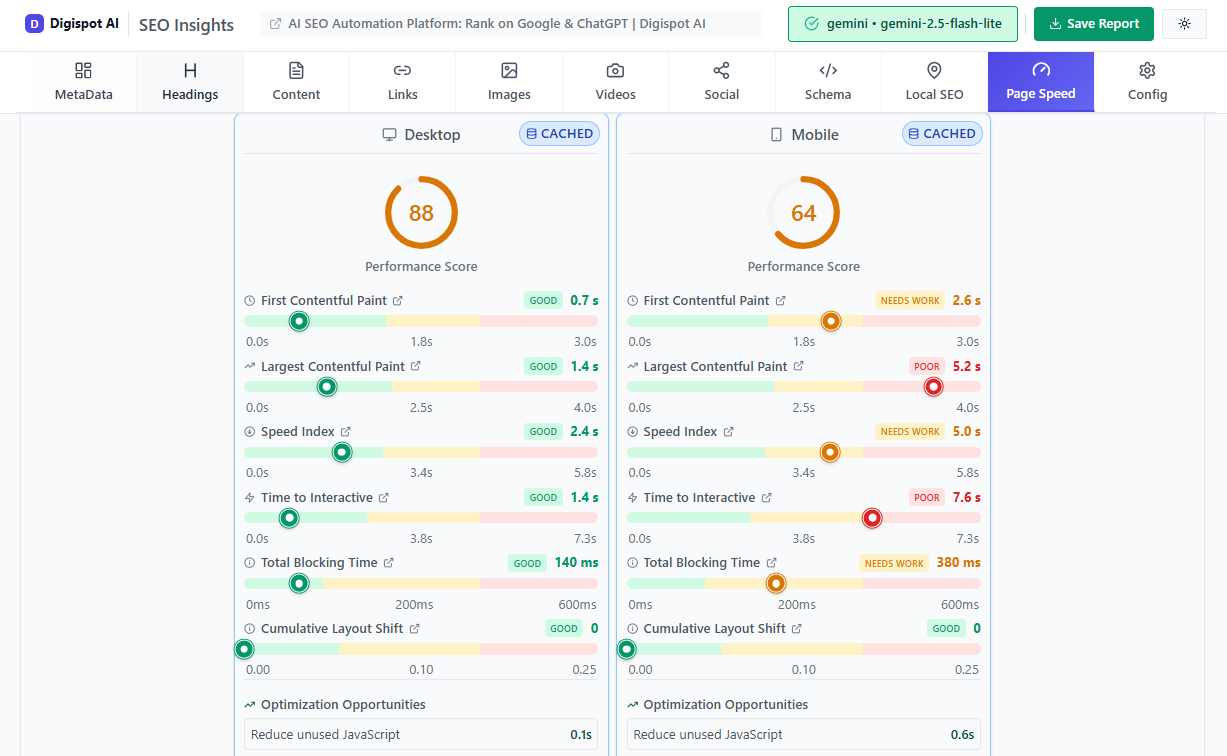The height and width of the screenshot is (756, 1227).
Task: Expand Desktop Reduce unused JavaScript opportunity
Action: (x=420, y=734)
